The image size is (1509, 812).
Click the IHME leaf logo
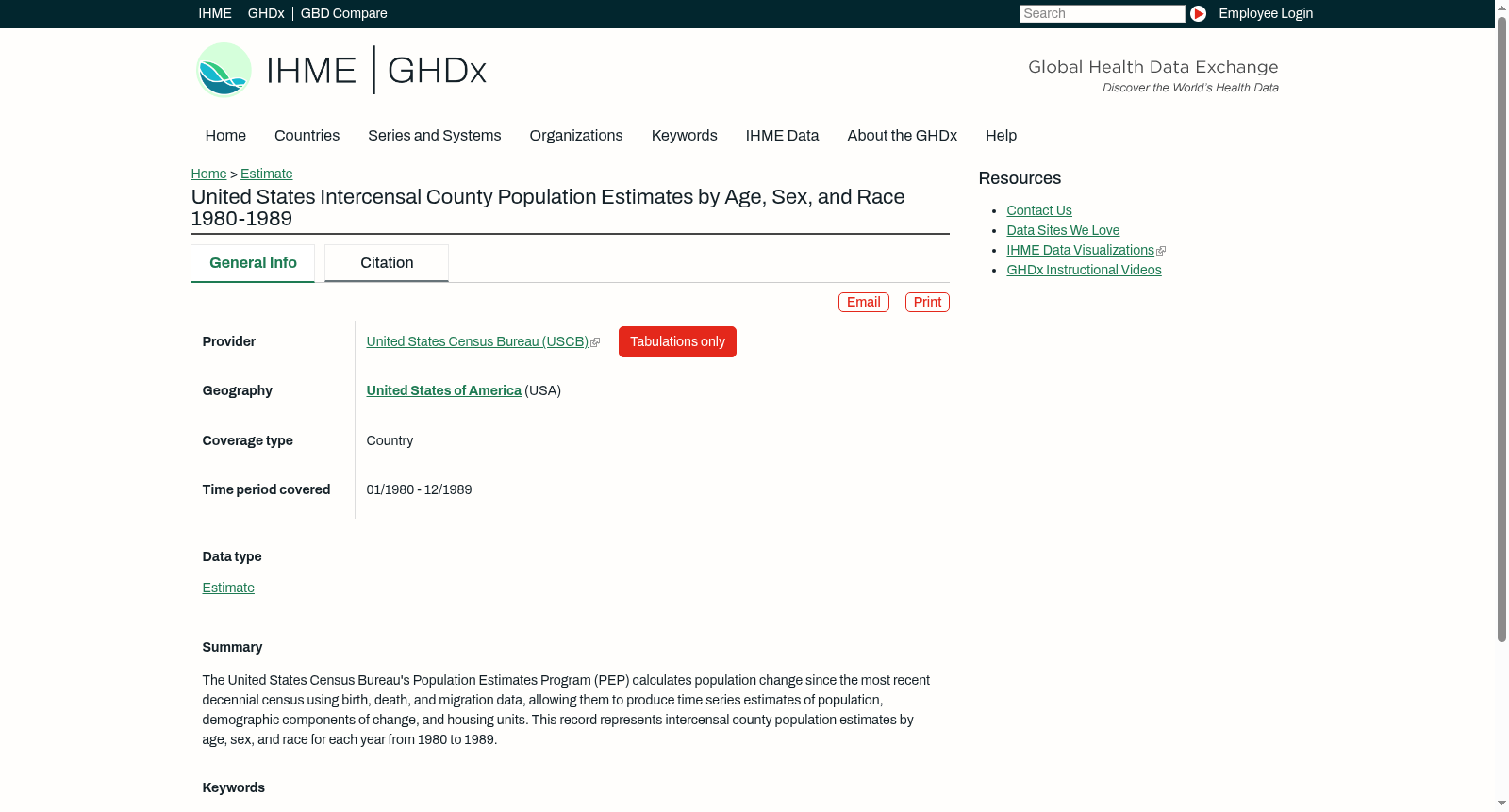pyautogui.click(x=224, y=70)
